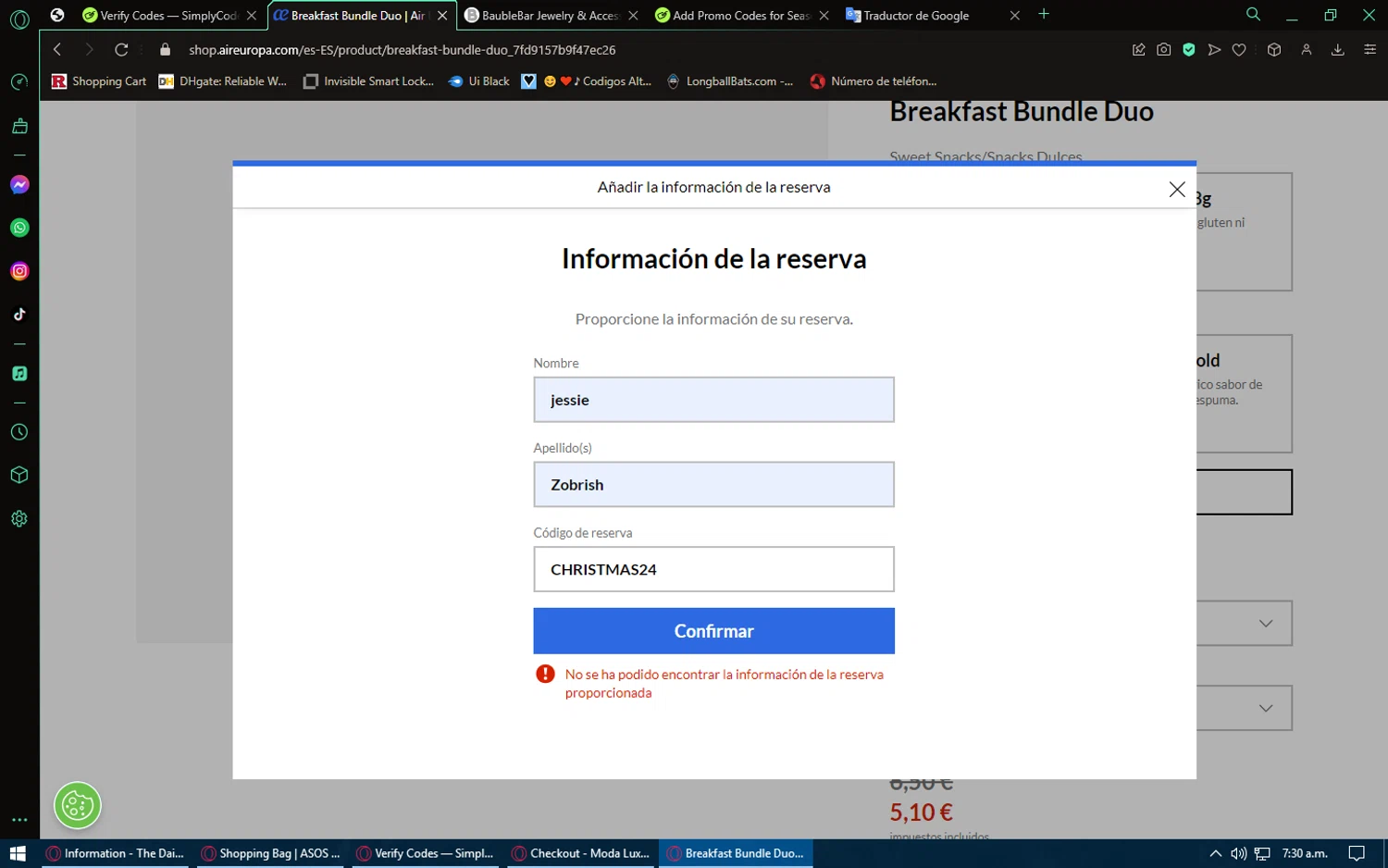Open WhatsApp in Opera sidebar

19,228
